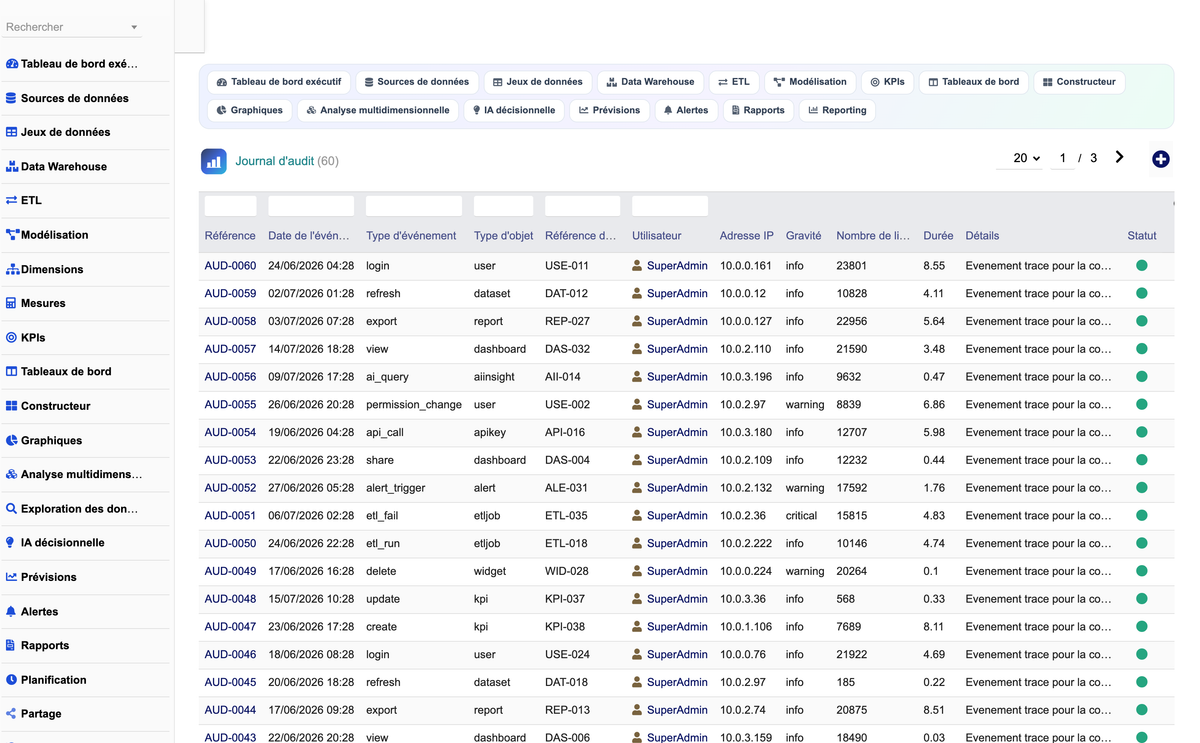Open the Rechercher dropdown
This screenshot has width=1200, height=743.
tap(72, 27)
